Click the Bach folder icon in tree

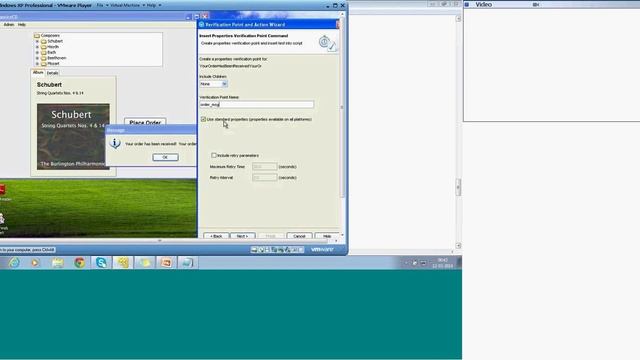[x=44, y=53]
